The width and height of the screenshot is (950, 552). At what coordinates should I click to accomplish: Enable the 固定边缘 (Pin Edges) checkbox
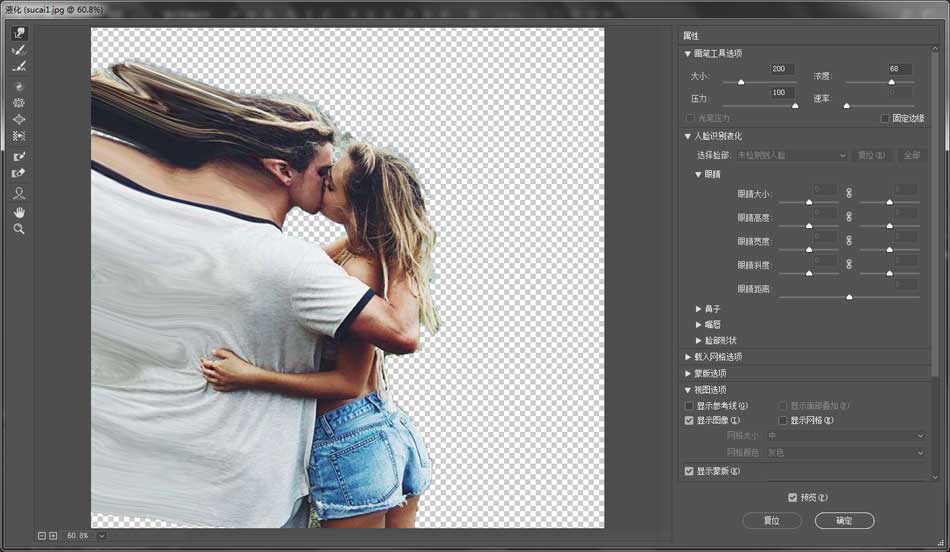coord(885,118)
